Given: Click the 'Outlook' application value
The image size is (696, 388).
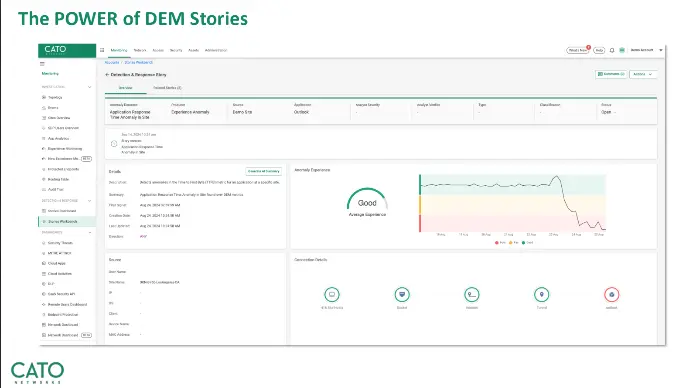Looking at the screenshot, I should [301, 112].
